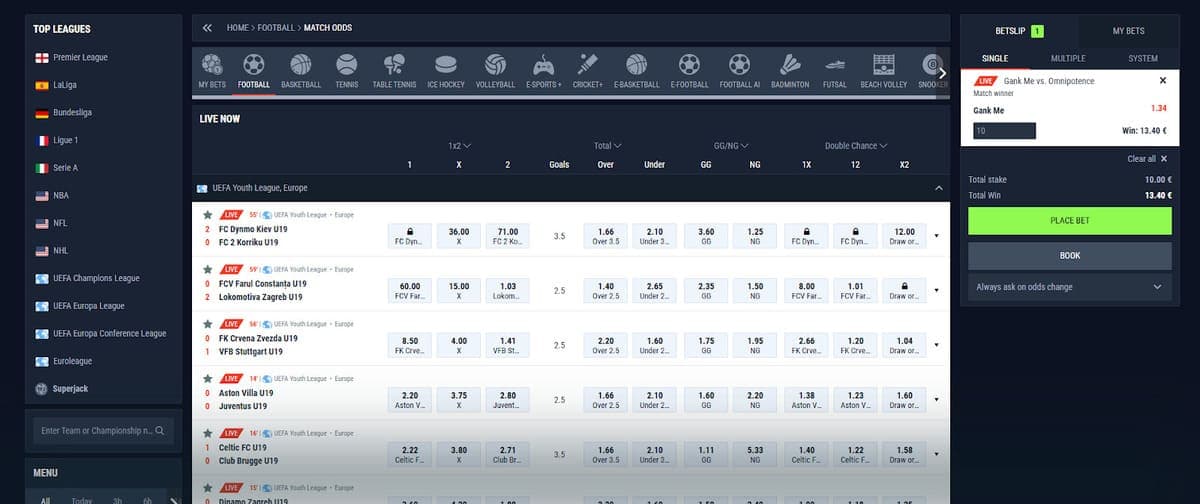Select the Football sport tab
Screen dimensions: 1200x504
pos(254,72)
